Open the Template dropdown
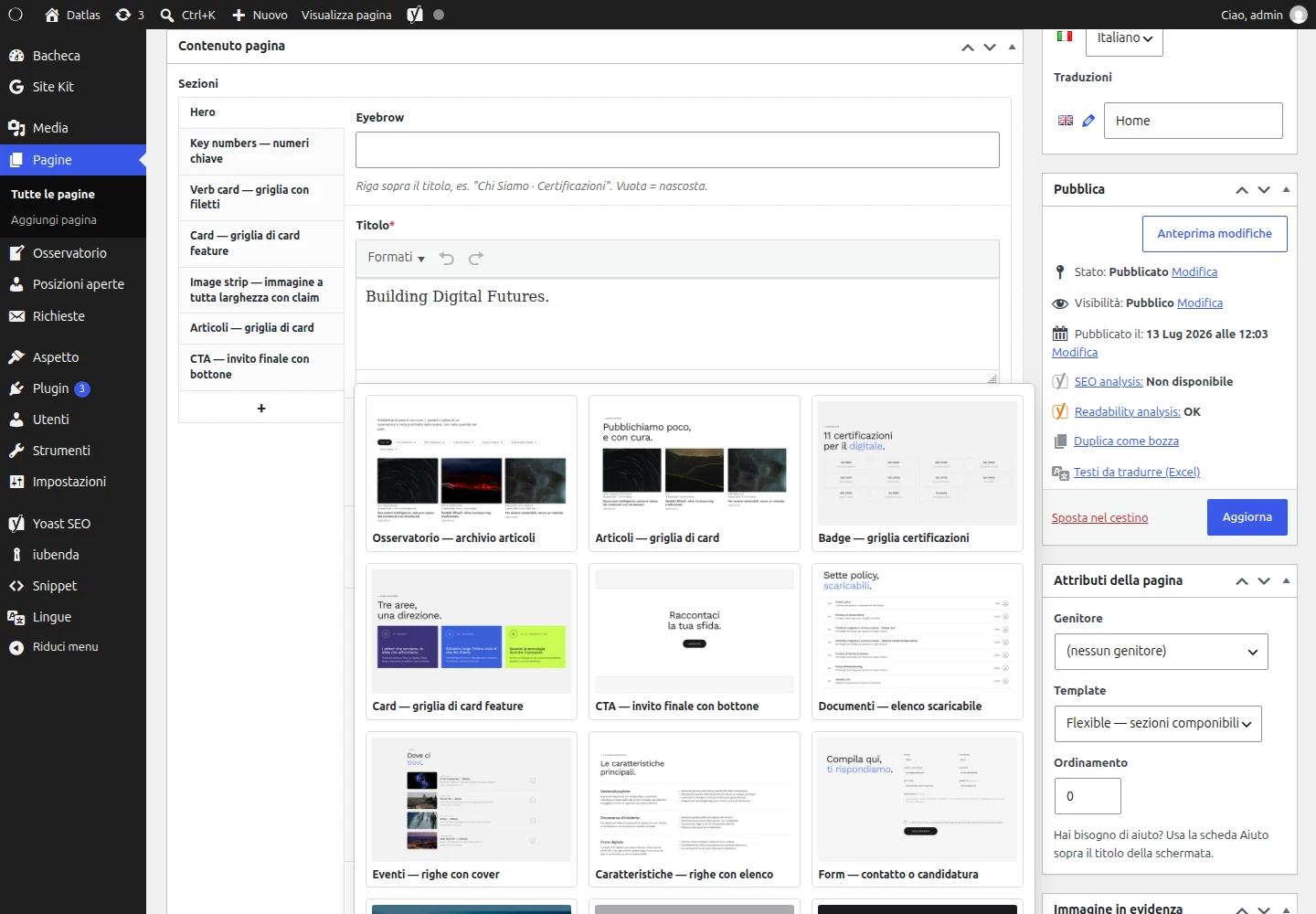1316x914 pixels. pyautogui.click(x=1158, y=723)
